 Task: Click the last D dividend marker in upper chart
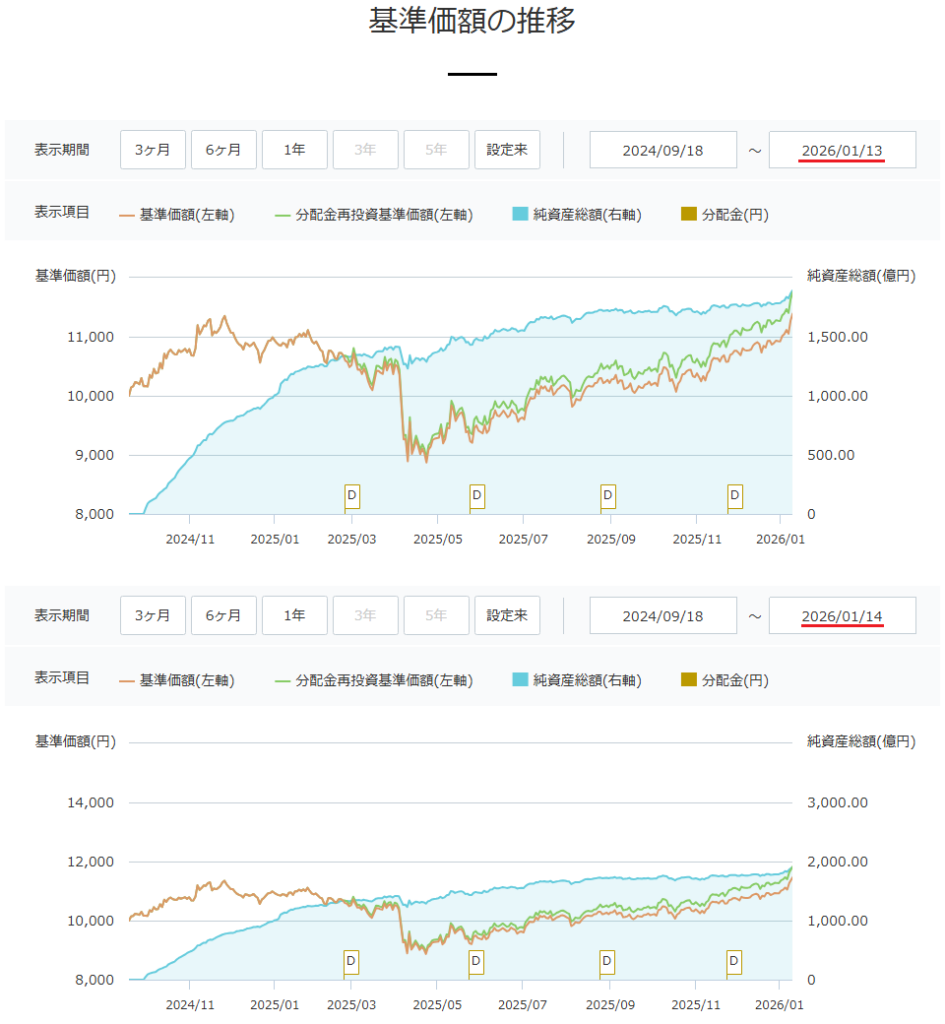pyautogui.click(x=735, y=495)
